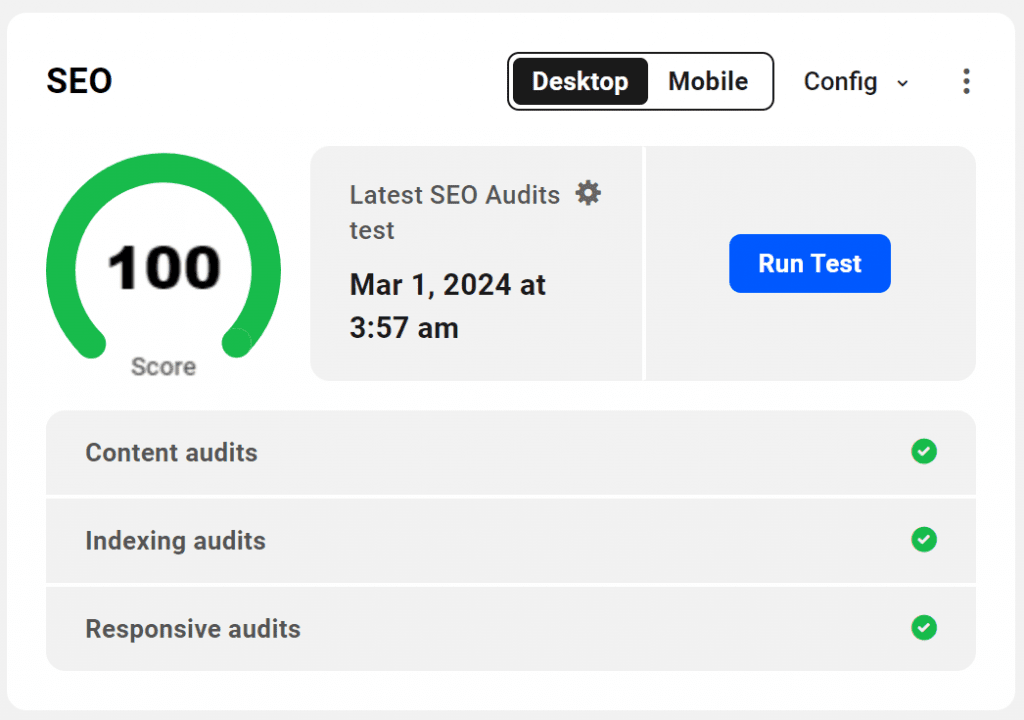
Task: Click the Mar 1, 2024 at 3:57 am date
Action: [447, 306]
